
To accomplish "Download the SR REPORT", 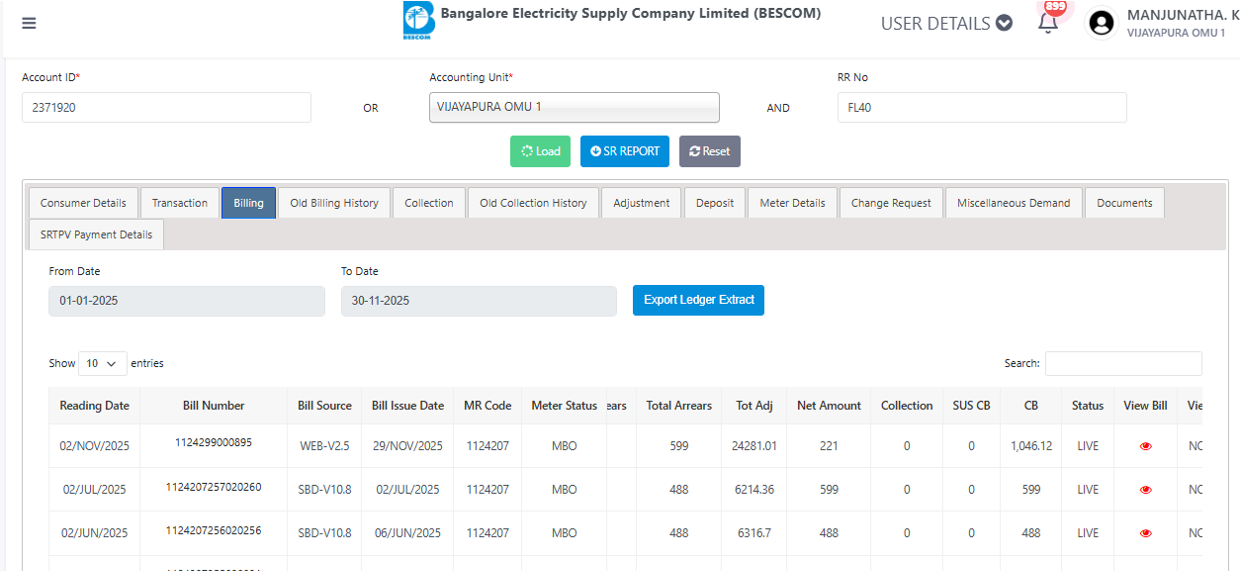I will pos(624,151).
